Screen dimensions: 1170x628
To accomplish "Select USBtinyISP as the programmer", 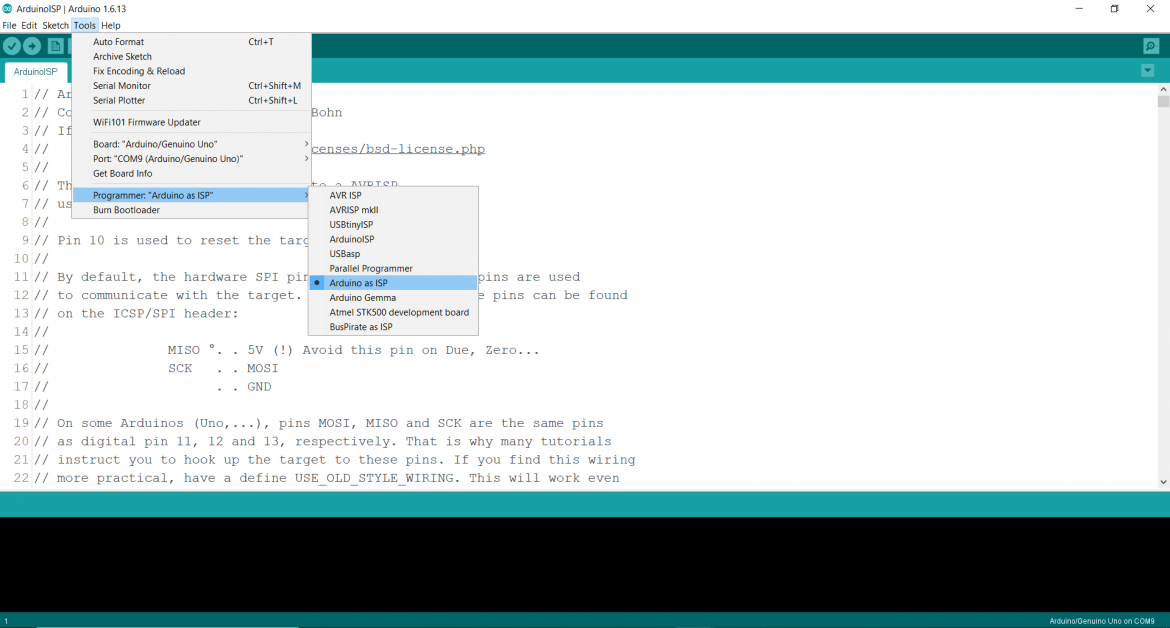I will click(352, 224).
